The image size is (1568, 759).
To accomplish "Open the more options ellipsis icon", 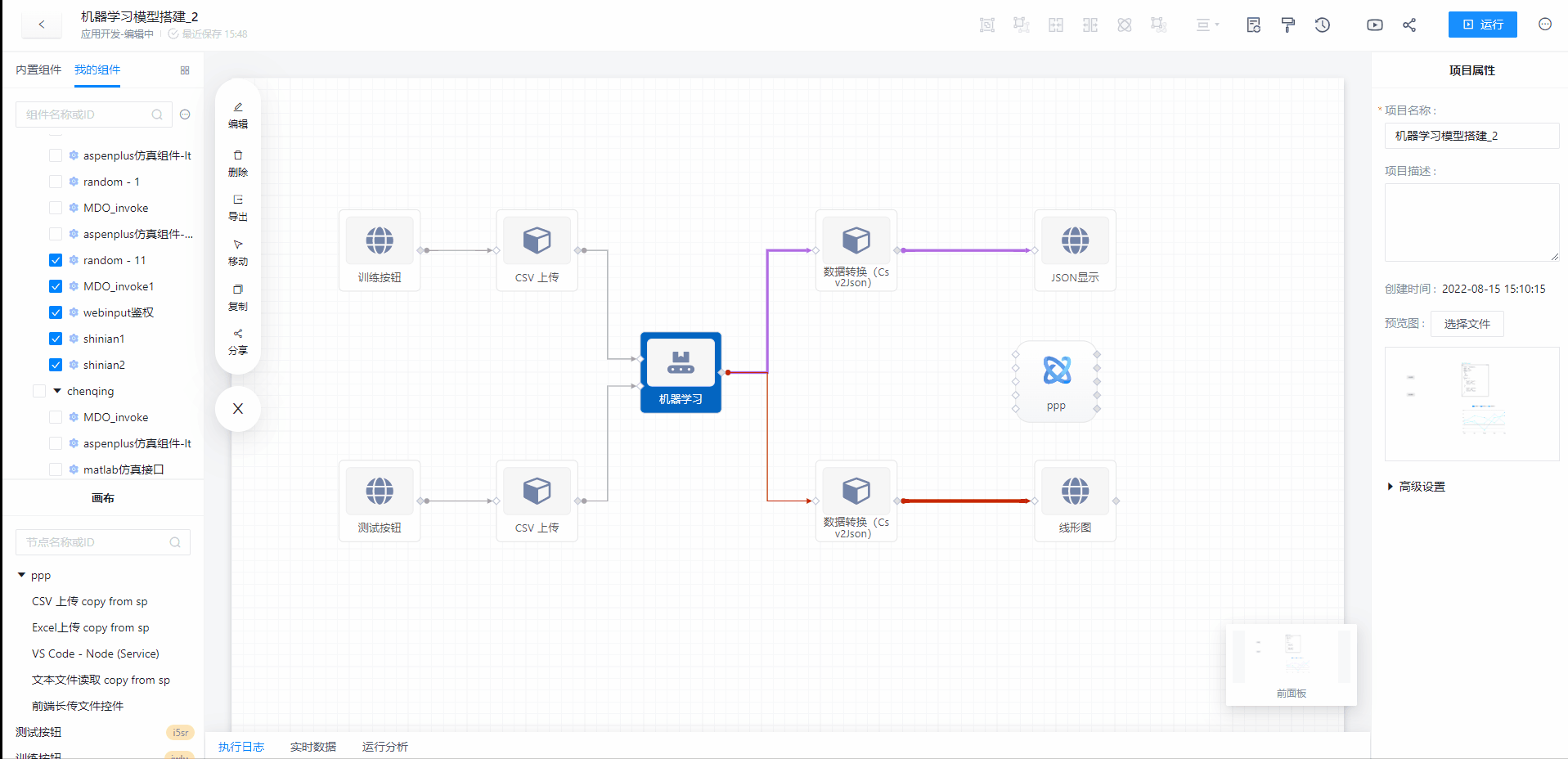I will click(1544, 25).
